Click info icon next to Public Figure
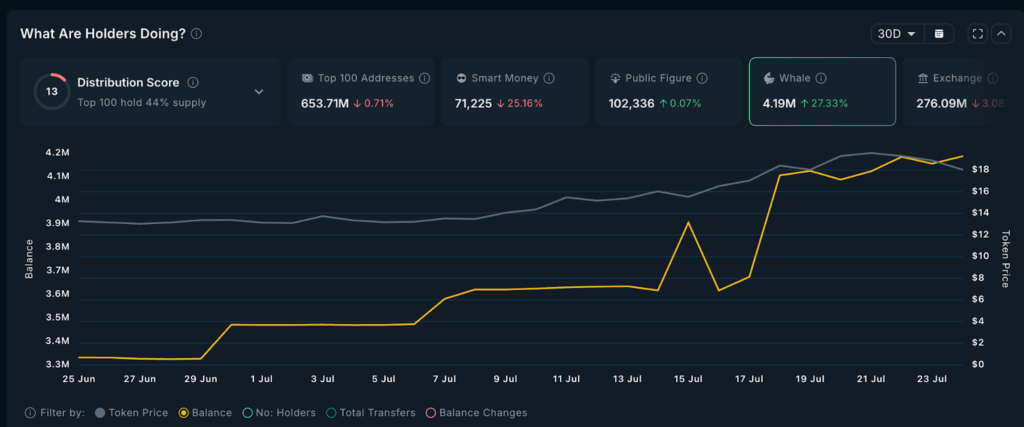This screenshot has height=427, width=1024. (702, 78)
